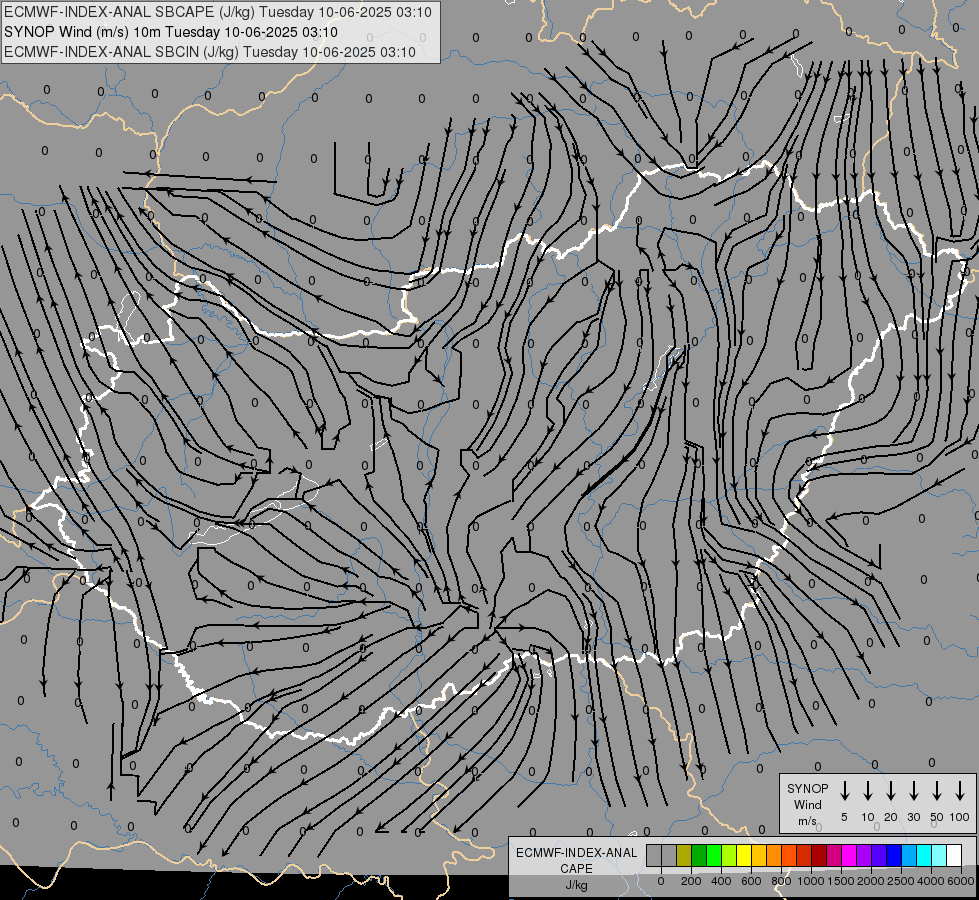Click 'SYNOP' label in wind legend
The width and height of the screenshot is (979, 900).
pos(807,788)
